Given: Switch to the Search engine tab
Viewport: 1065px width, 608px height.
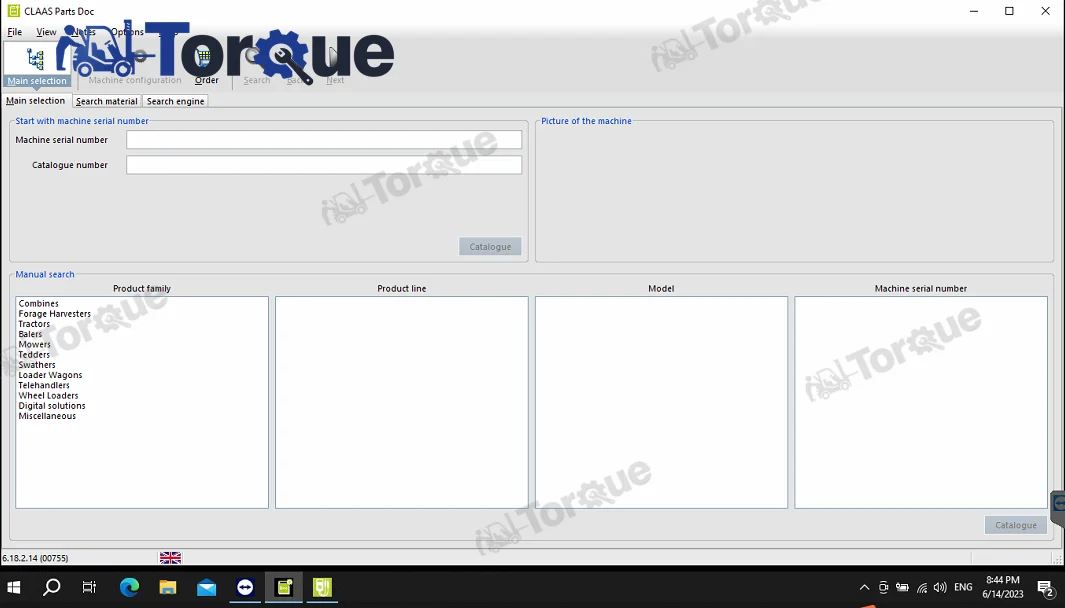Looking at the screenshot, I should 175,101.
